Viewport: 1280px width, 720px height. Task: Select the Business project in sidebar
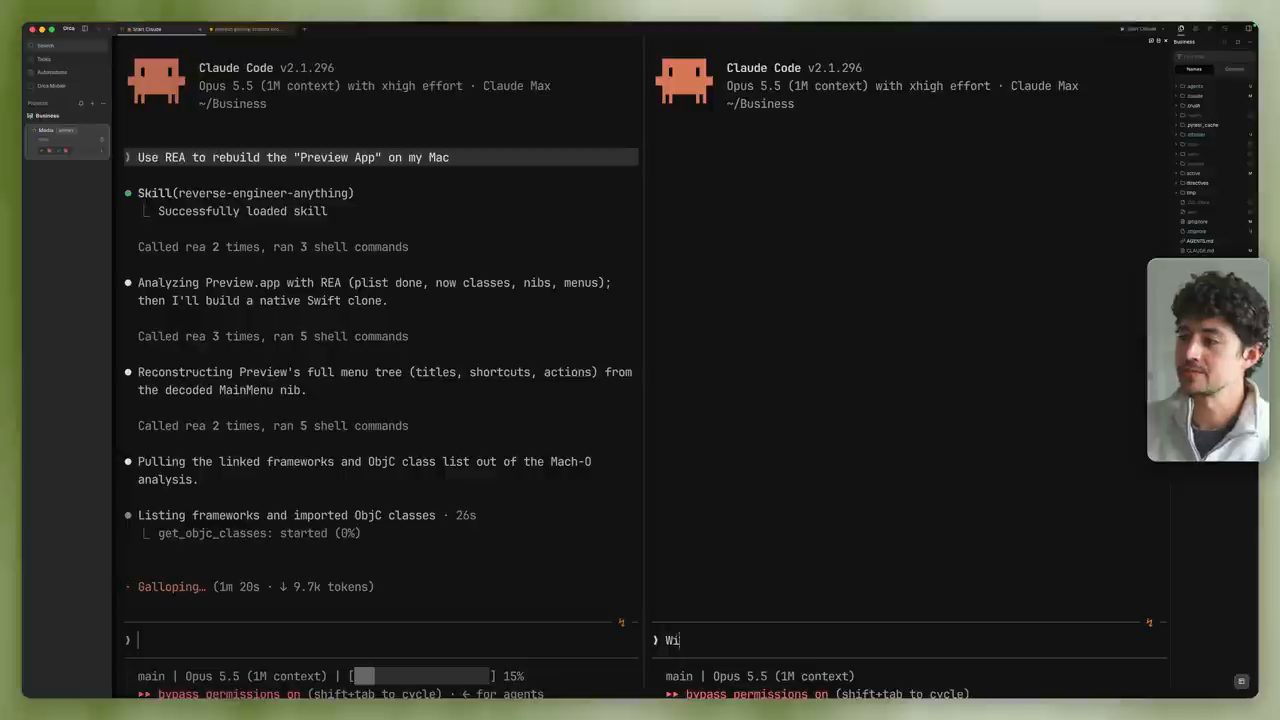tap(68, 116)
